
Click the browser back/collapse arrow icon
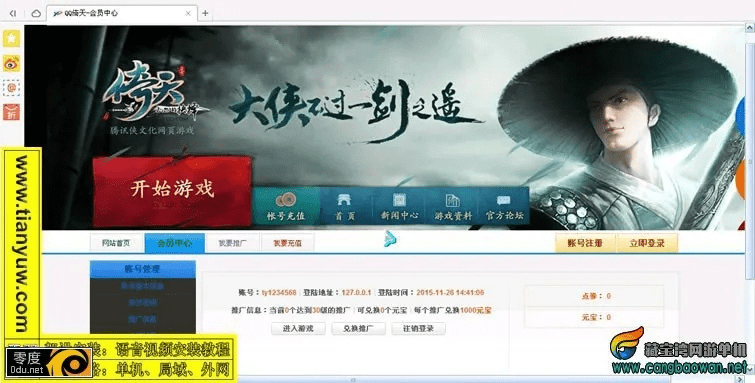13,13
